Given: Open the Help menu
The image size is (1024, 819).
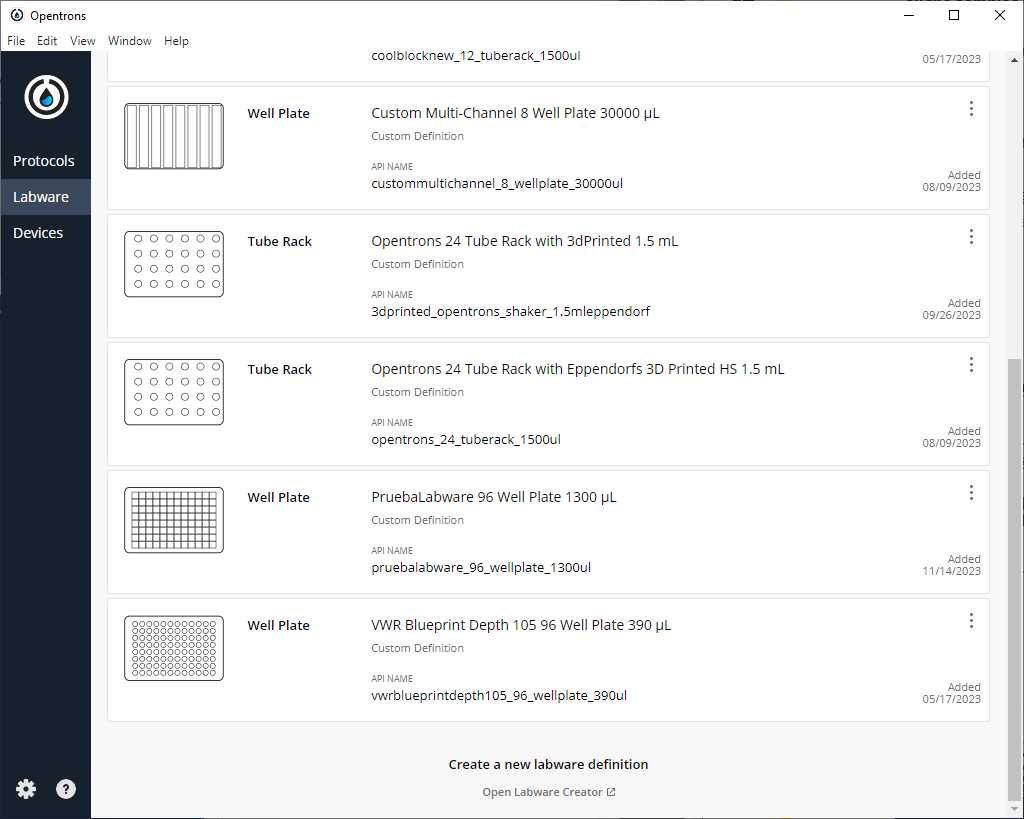Looking at the screenshot, I should point(176,41).
